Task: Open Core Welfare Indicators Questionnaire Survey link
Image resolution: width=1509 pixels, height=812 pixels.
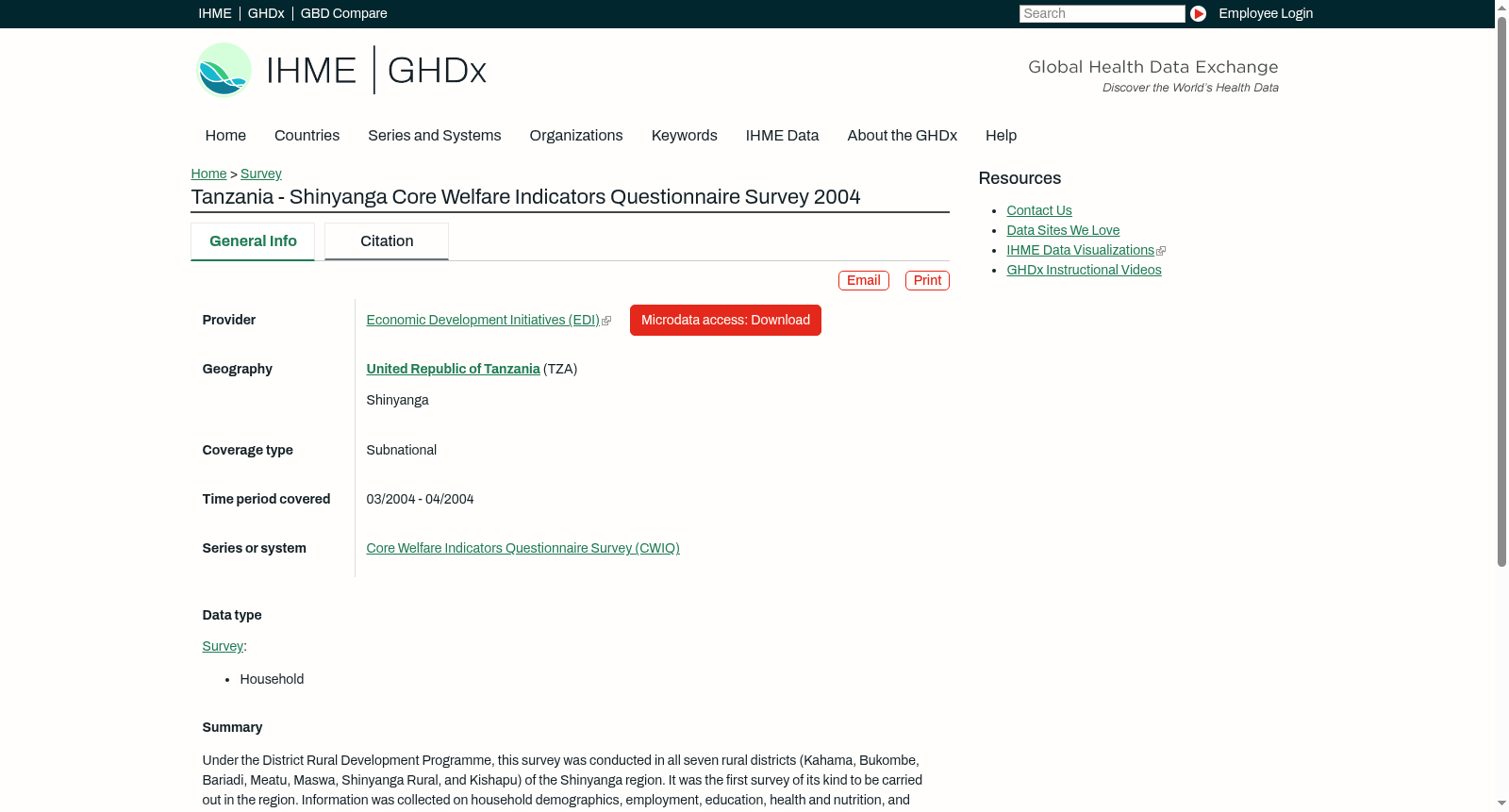Action: [x=523, y=549]
